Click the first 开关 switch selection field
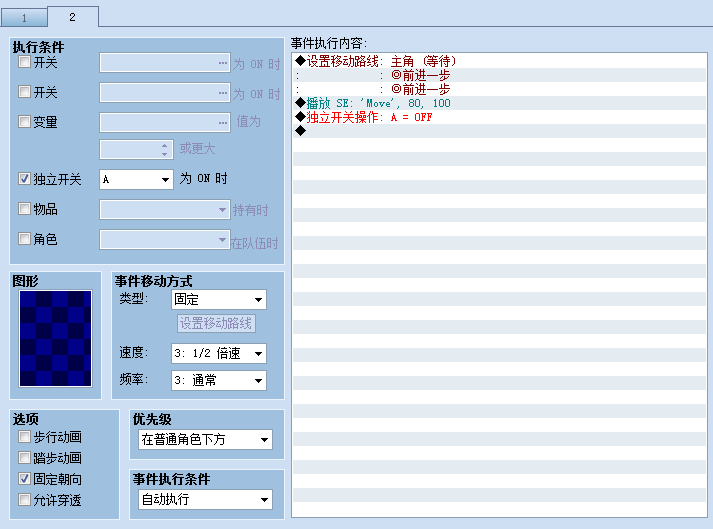This screenshot has width=713, height=529. 165,63
